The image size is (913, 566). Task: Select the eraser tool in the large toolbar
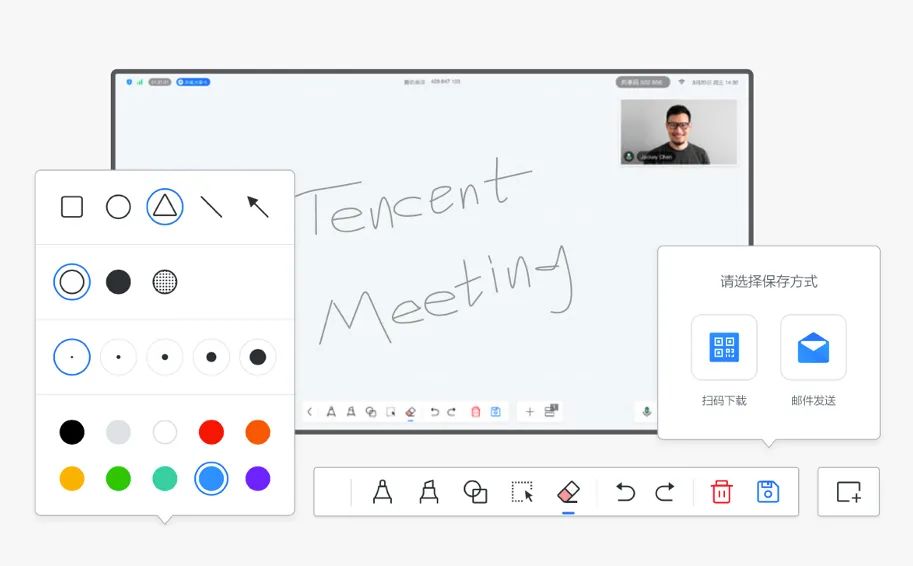[568, 492]
